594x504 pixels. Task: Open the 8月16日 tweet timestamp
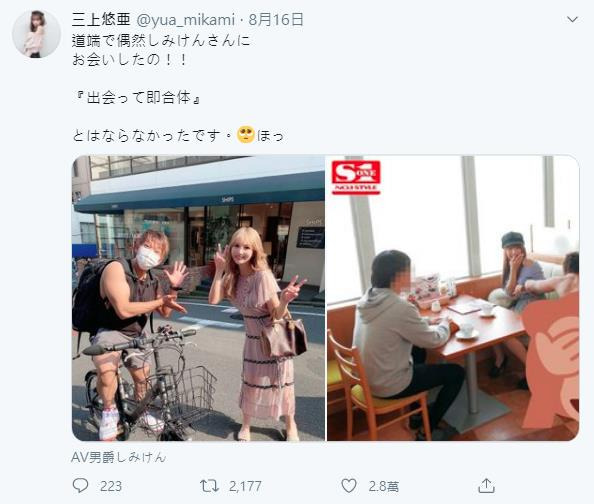(x=276, y=19)
